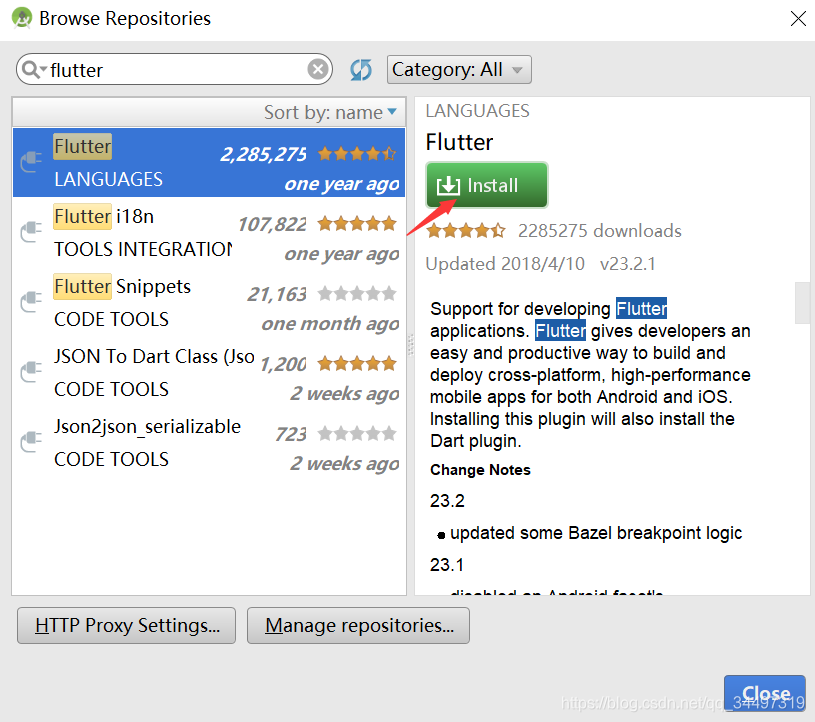The width and height of the screenshot is (815, 722).
Task: Select Flutter Snippets plugin row
Action: click(x=209, y=303)
